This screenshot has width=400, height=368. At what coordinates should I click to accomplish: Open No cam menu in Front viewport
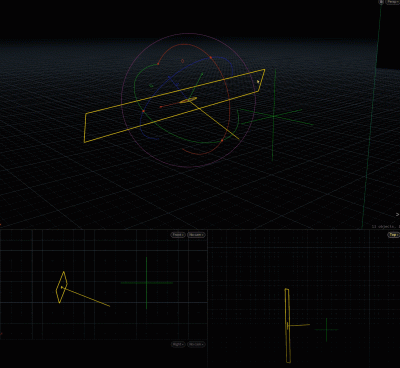point(196,235)
